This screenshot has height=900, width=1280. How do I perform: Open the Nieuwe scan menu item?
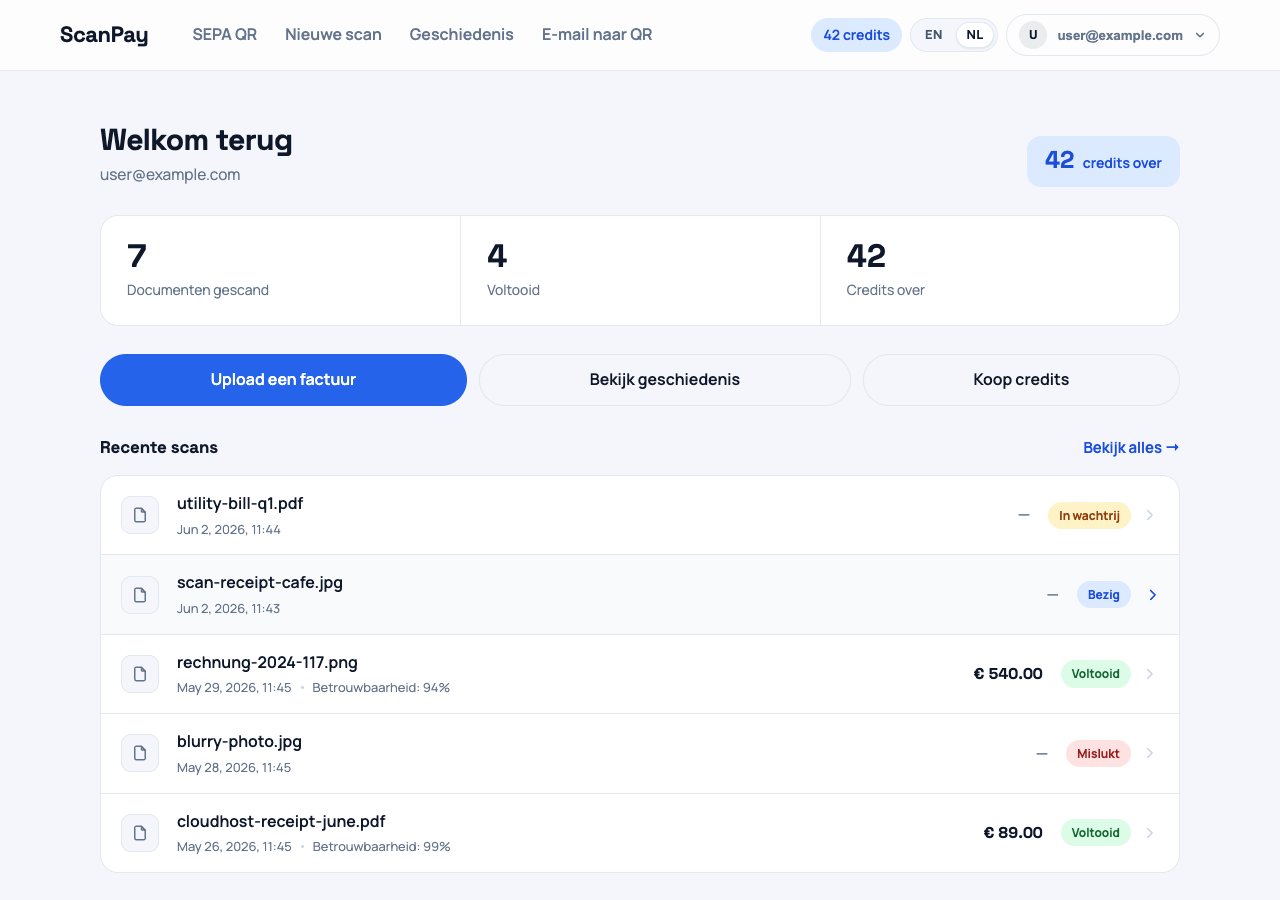tap(333, 35)
